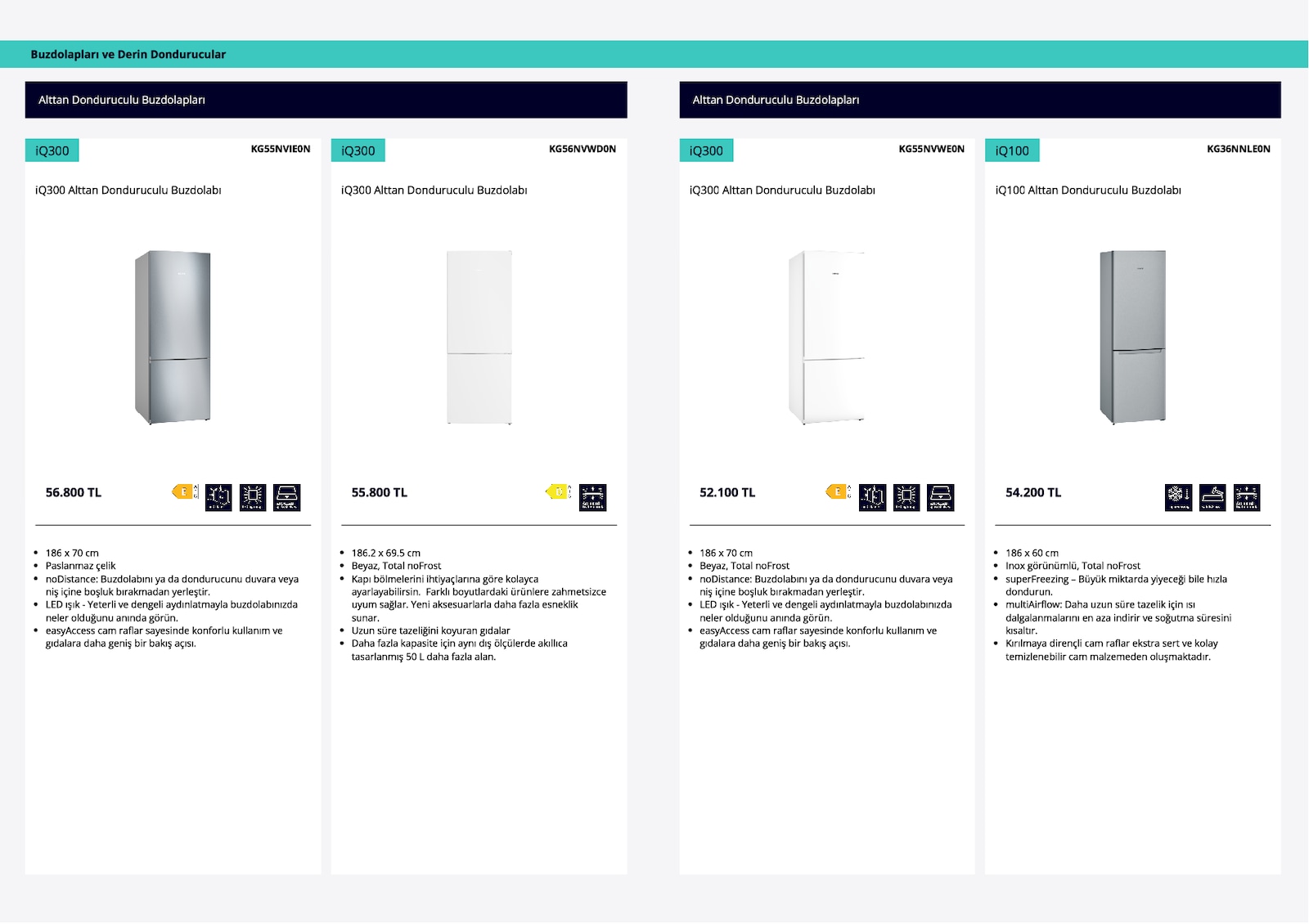Click the easyAccess shelf icon under the 56.800 TL fridge
1309x924 pixels.
pyautogui.click(x=287, y=497)
